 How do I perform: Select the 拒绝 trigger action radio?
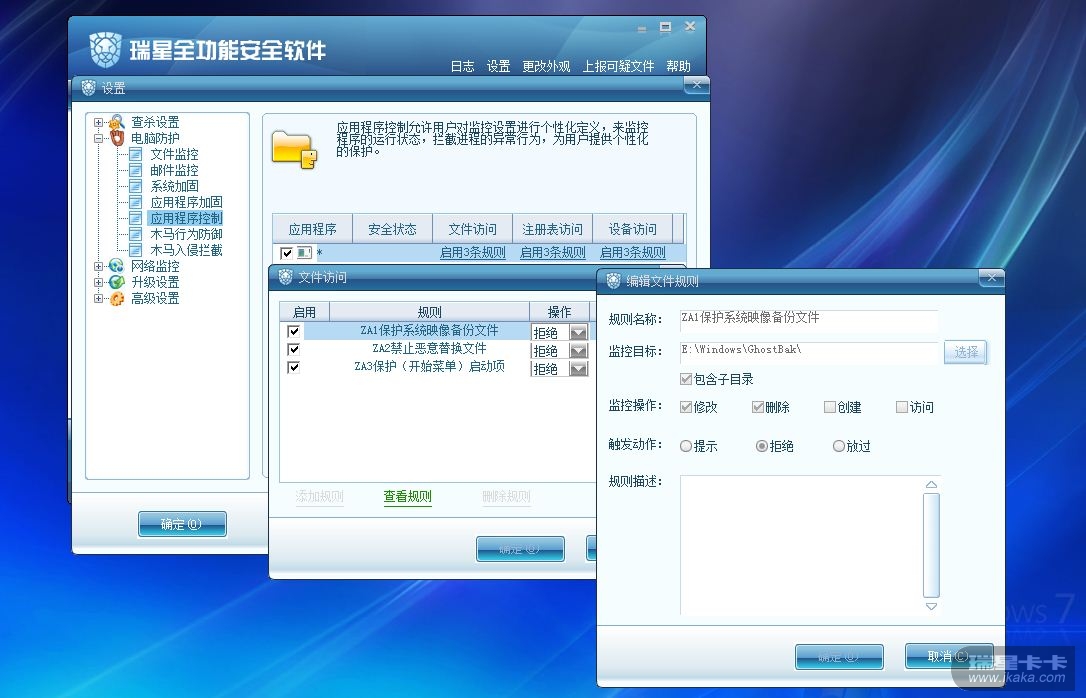(762, 447)
